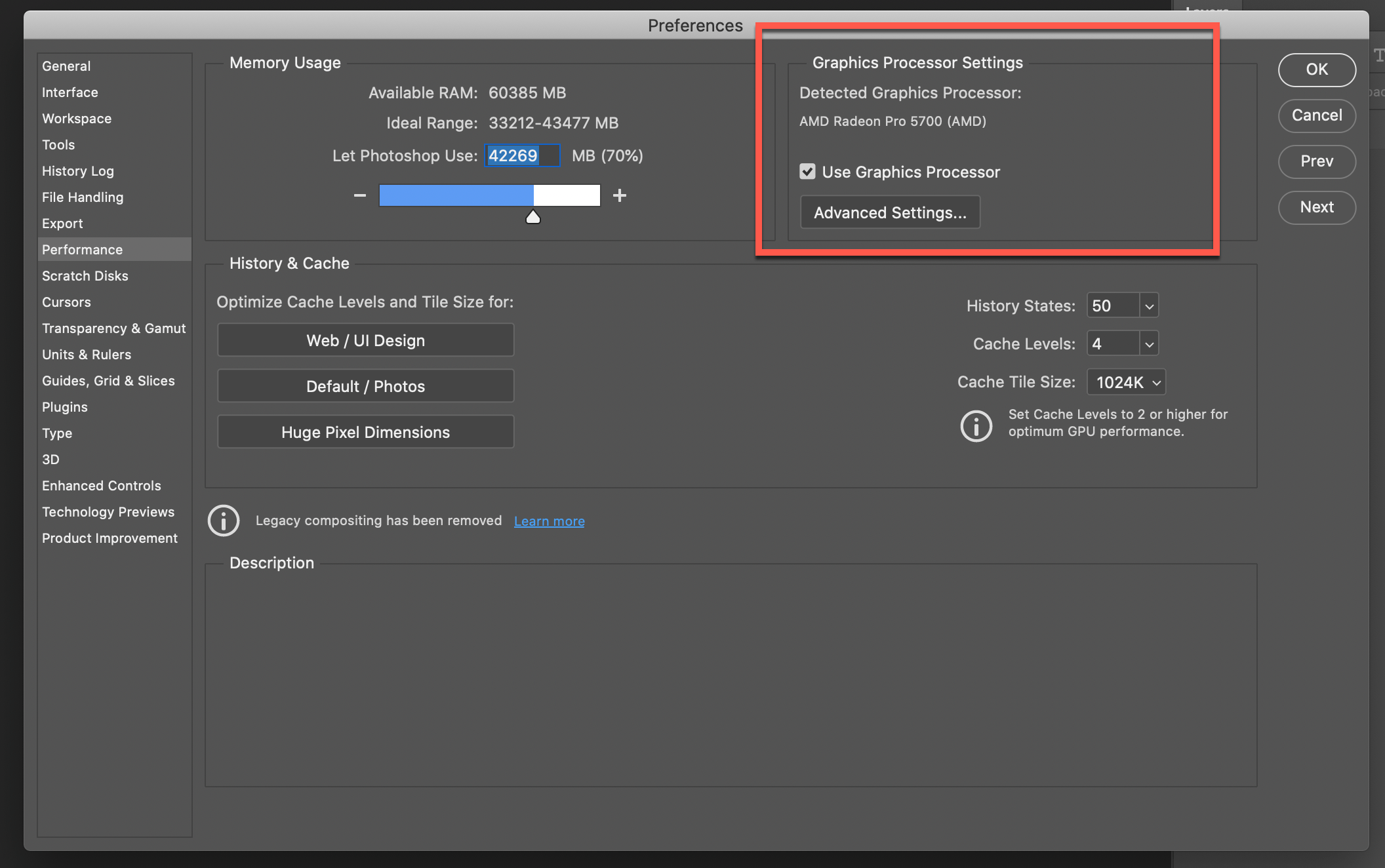Click the info icon near the GPU performance tip

click(x=976, y=426)
